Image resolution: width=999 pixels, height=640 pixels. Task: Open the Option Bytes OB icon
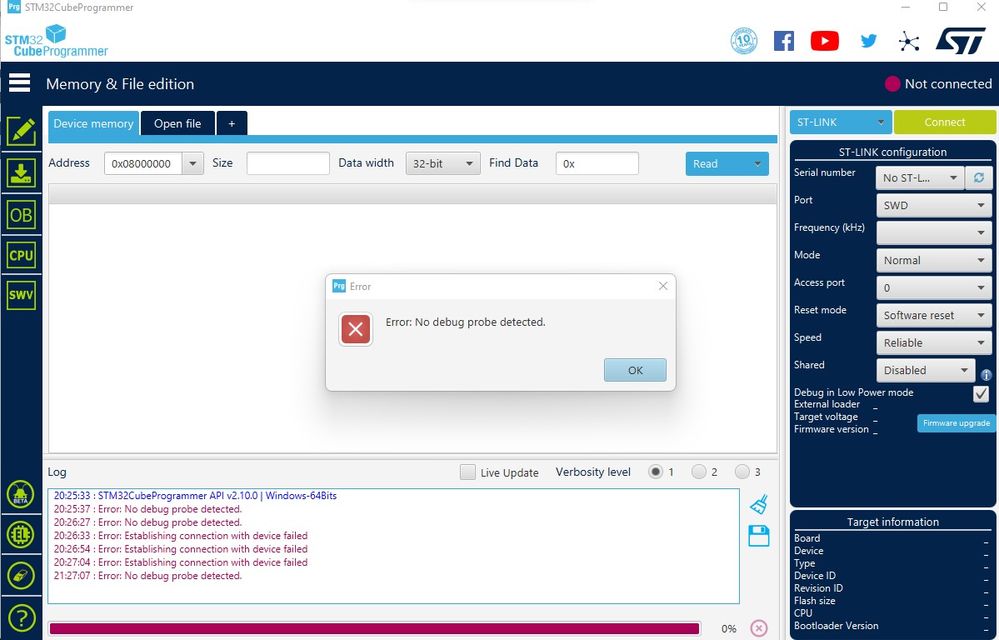tap(21, 215)
